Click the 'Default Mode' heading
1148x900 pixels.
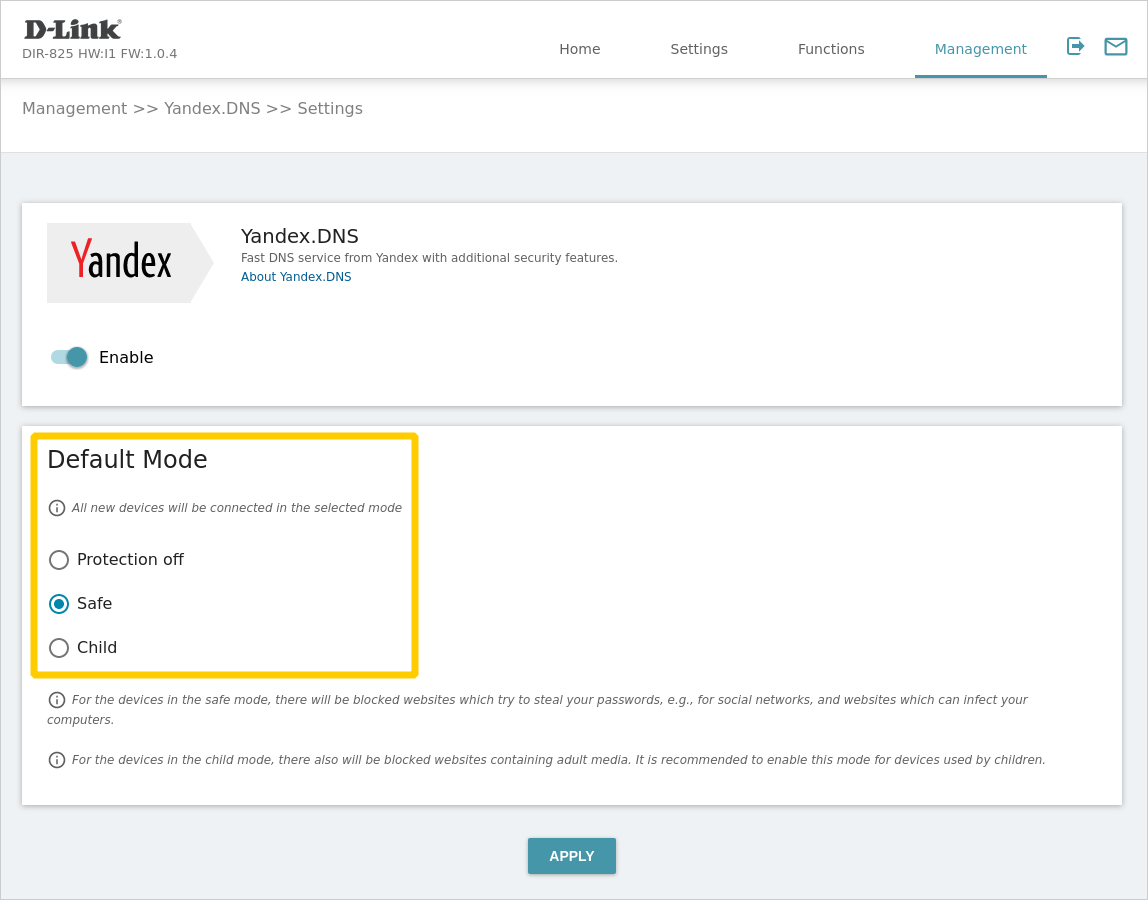point(127,460)
